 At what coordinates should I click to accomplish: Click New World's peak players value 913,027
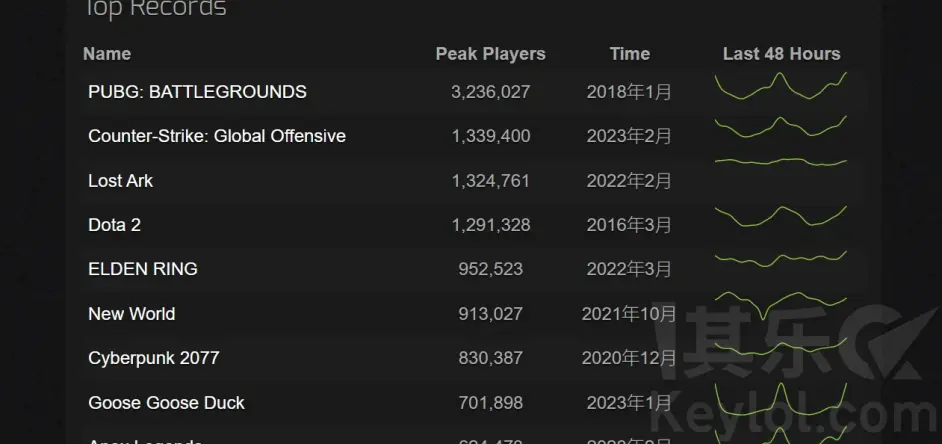tap(490, 314)
